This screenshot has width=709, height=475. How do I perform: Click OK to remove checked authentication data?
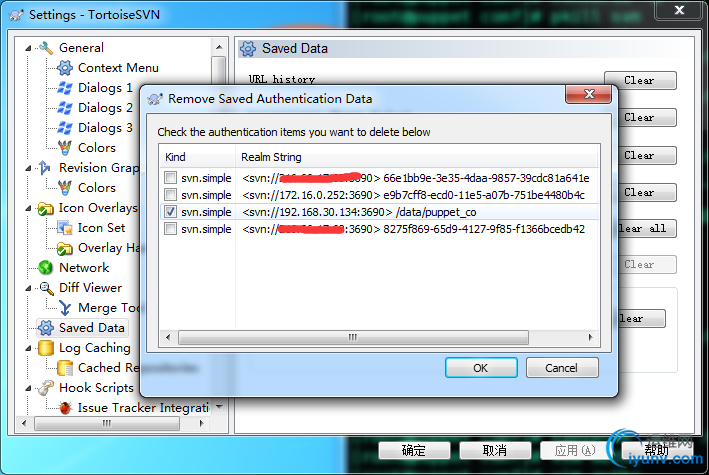(x=481, y=368)
